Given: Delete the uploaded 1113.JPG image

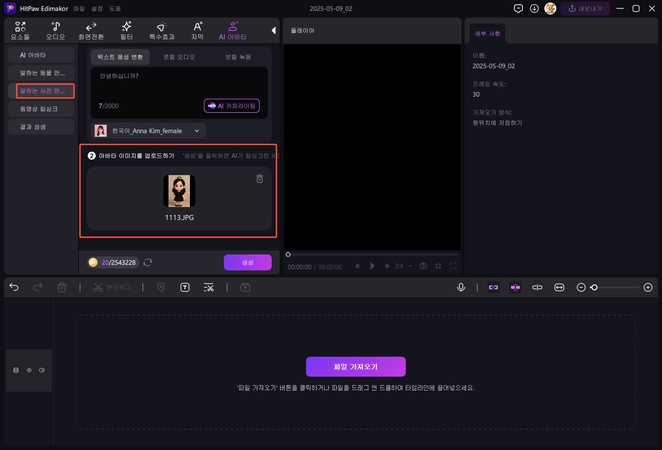Looking at the screenshot, I should coord(260,179).
